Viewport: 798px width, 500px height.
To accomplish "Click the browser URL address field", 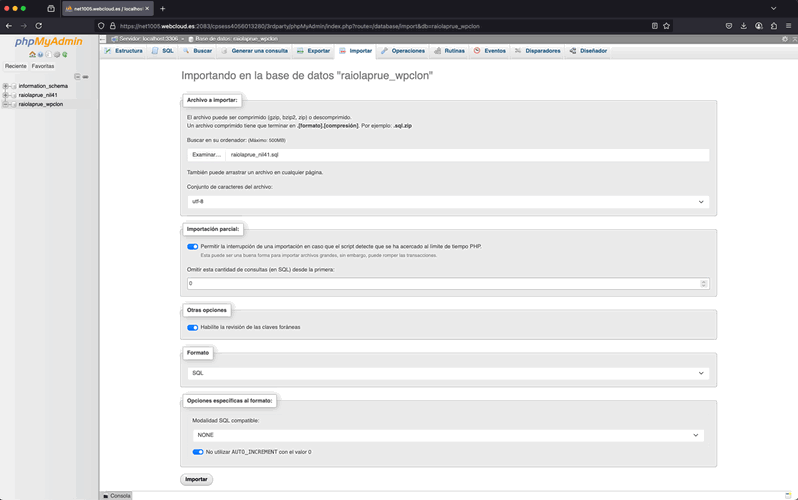I will [x=382, y=26].
